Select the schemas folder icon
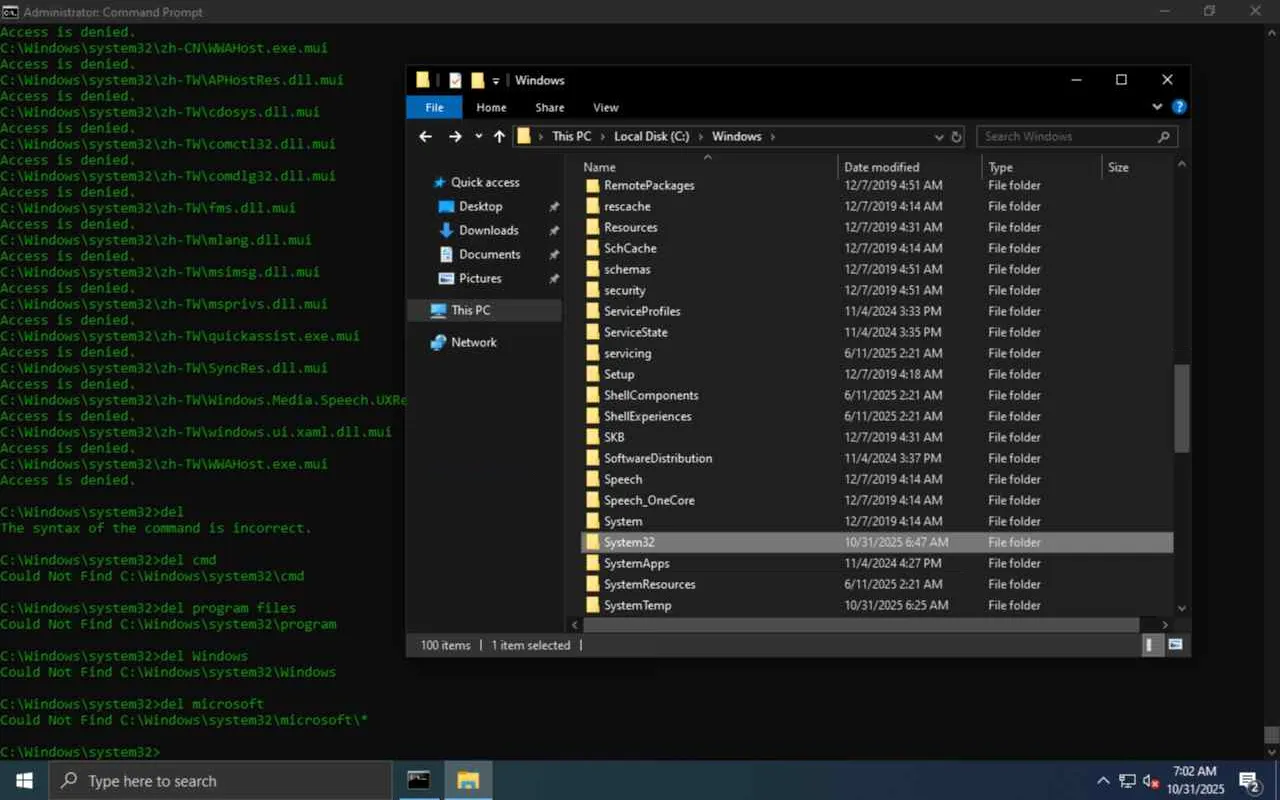This screenshot has height=800, width=1280. tap(592, 269)
